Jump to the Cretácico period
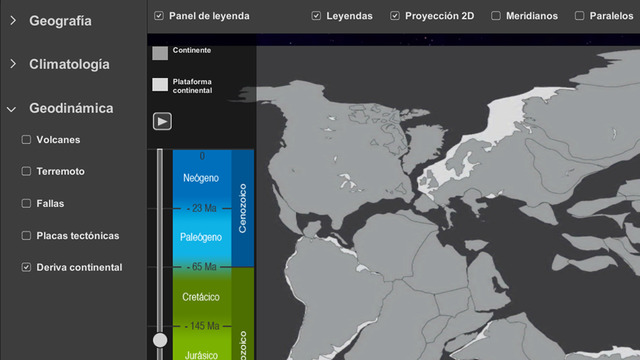Viewport: 640px width, 360px height. coord(201,297)
